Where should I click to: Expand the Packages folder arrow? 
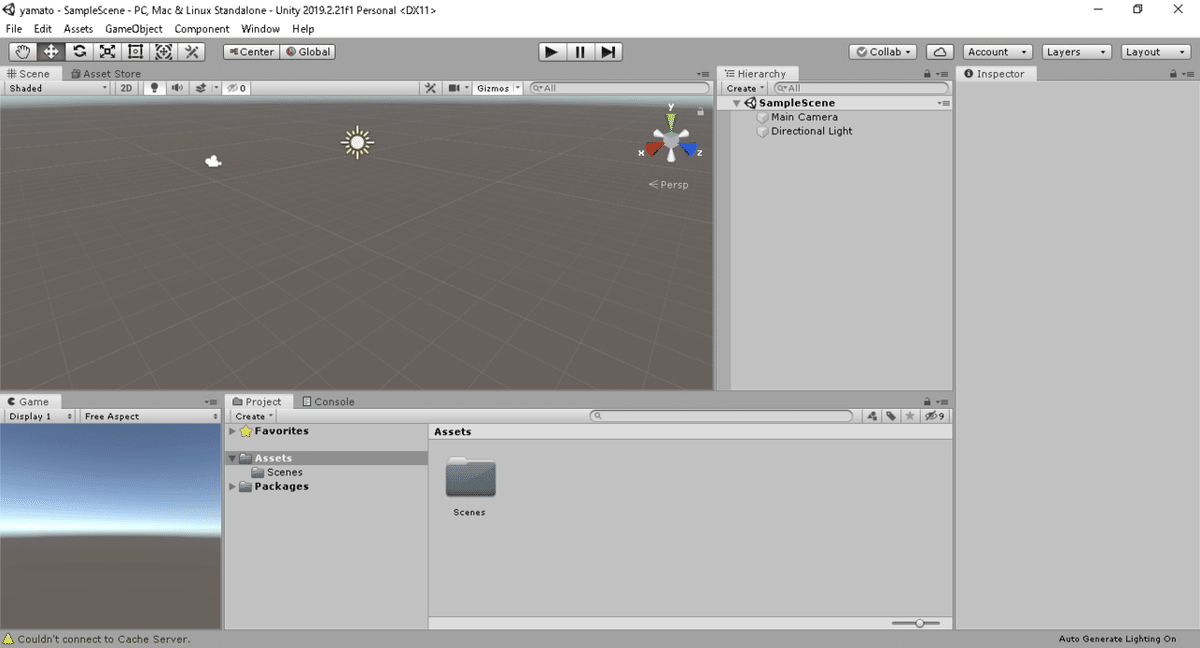[233, 487]
